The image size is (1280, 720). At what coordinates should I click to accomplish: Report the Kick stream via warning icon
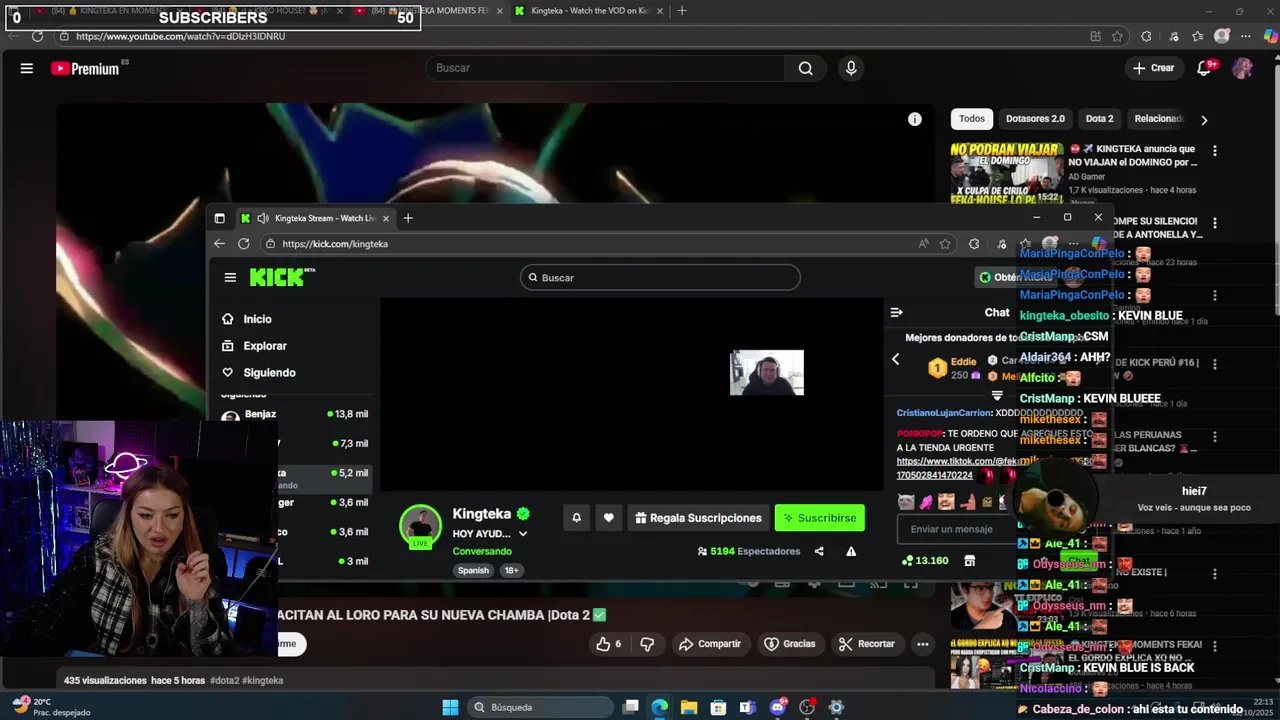[x=851, y=551]
